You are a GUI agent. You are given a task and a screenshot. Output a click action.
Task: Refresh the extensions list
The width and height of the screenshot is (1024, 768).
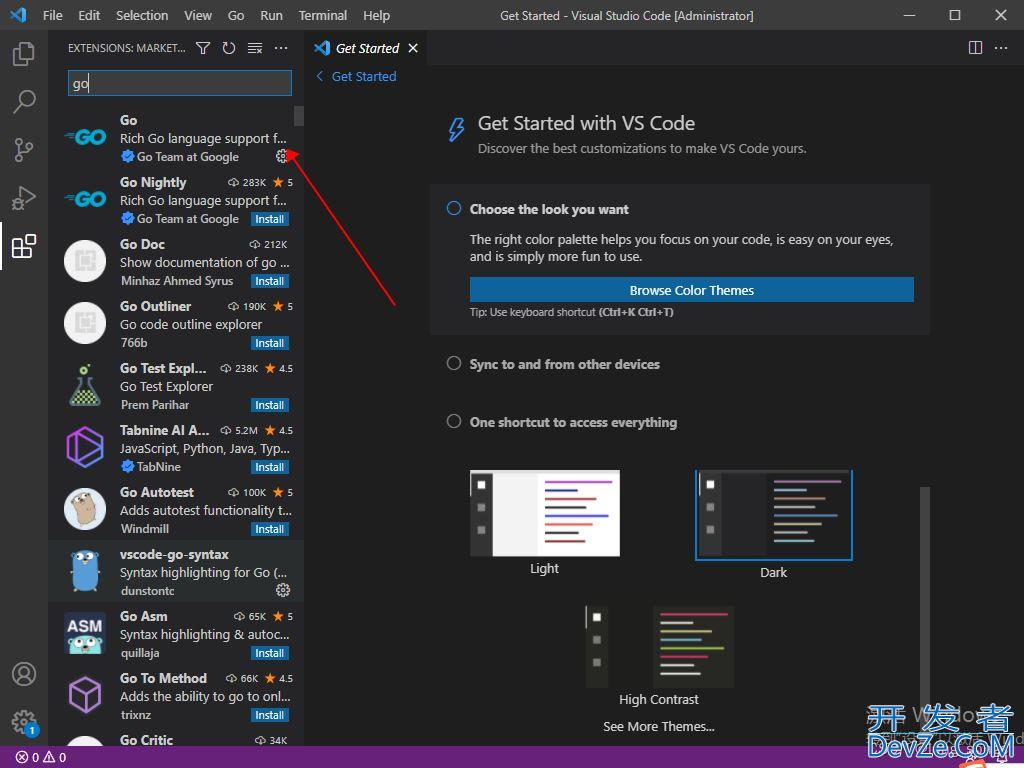[229, 48]
